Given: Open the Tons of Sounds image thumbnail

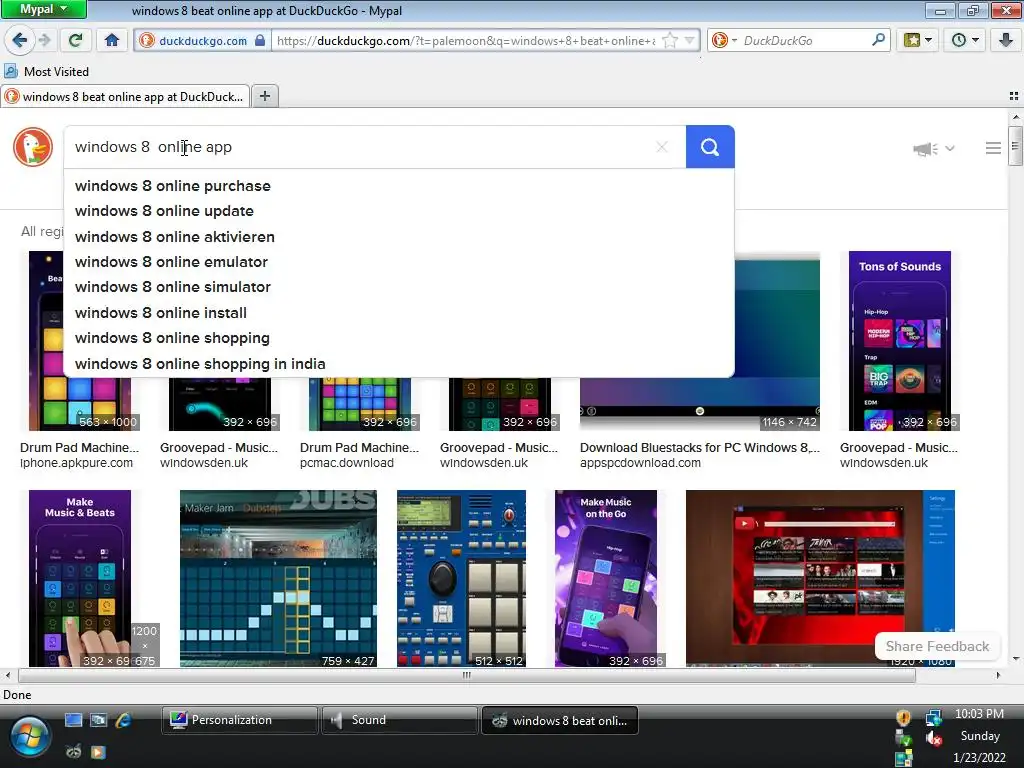Looking at the screenshot, I should tap(900, 340).
